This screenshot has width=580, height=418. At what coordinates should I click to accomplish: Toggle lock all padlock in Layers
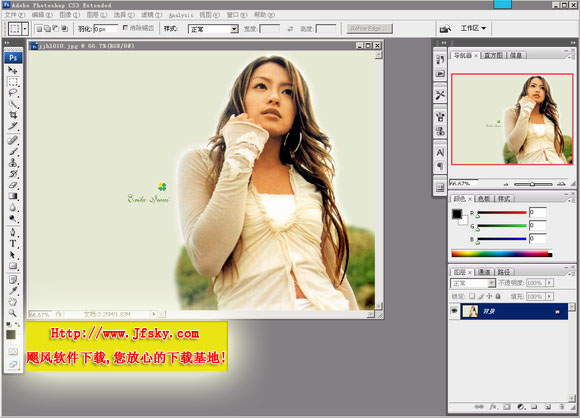tap(498, 296)
